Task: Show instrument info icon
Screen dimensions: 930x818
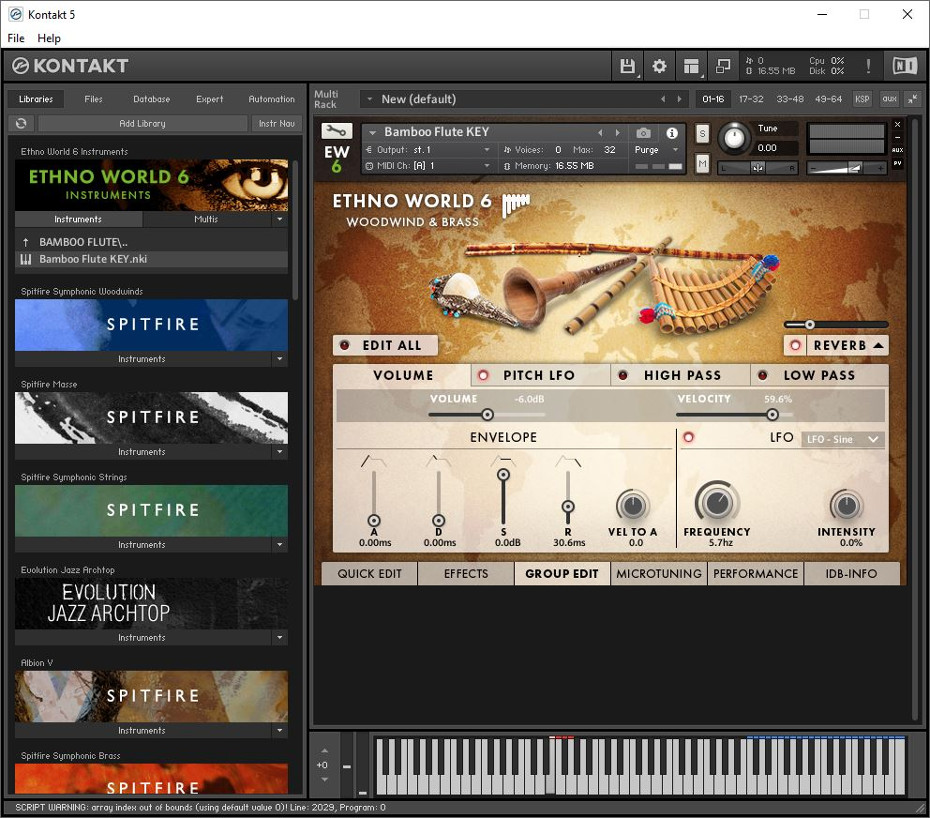Action: tap(671, 133)
